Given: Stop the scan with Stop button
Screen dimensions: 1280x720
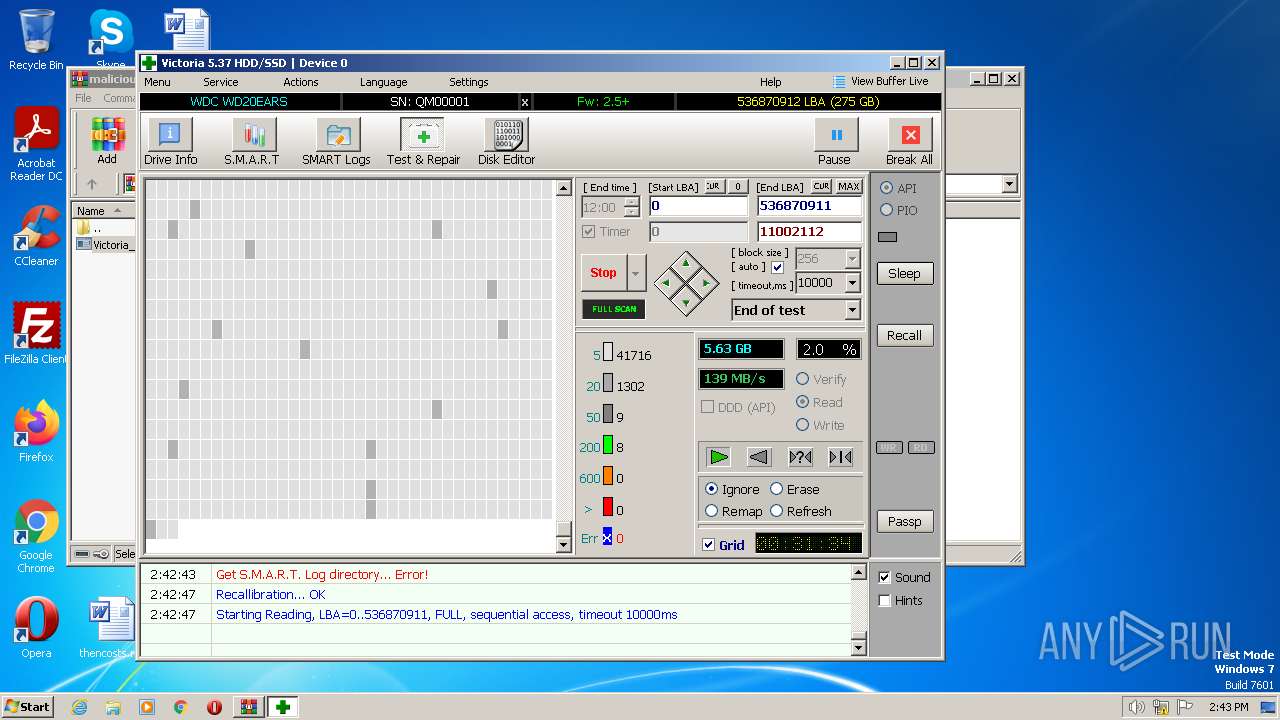Looking at the screenshot, I should pos(603,272).
